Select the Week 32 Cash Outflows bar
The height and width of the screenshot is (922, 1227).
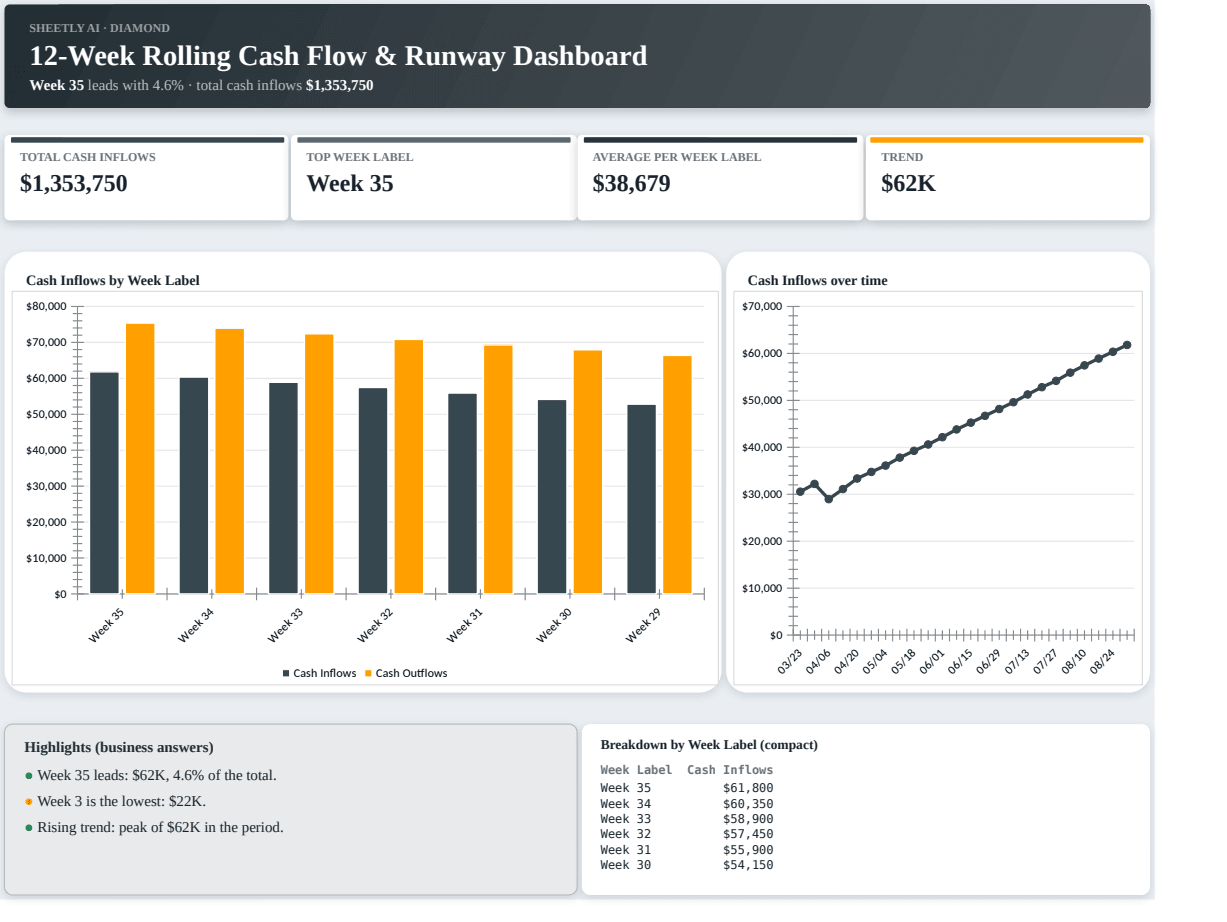click(409, 467)
